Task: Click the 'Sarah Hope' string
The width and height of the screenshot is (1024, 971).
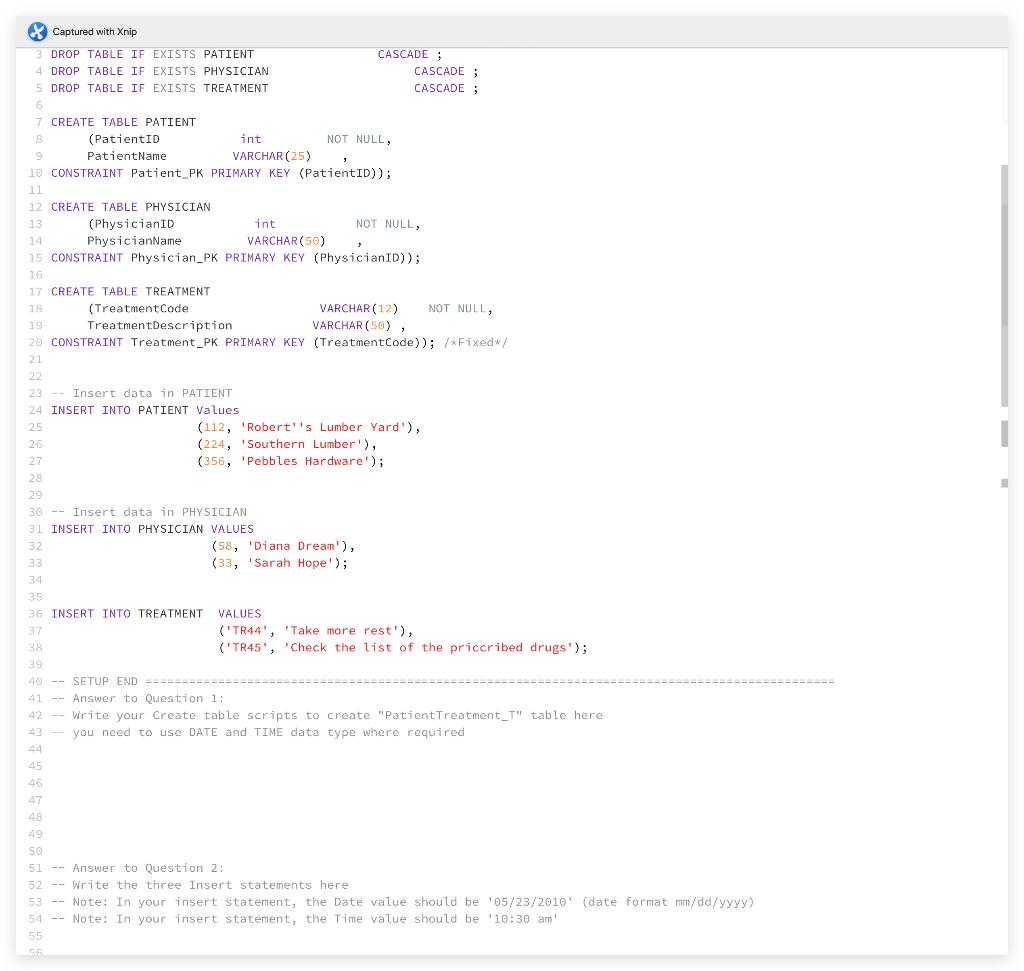Action: 290,564
